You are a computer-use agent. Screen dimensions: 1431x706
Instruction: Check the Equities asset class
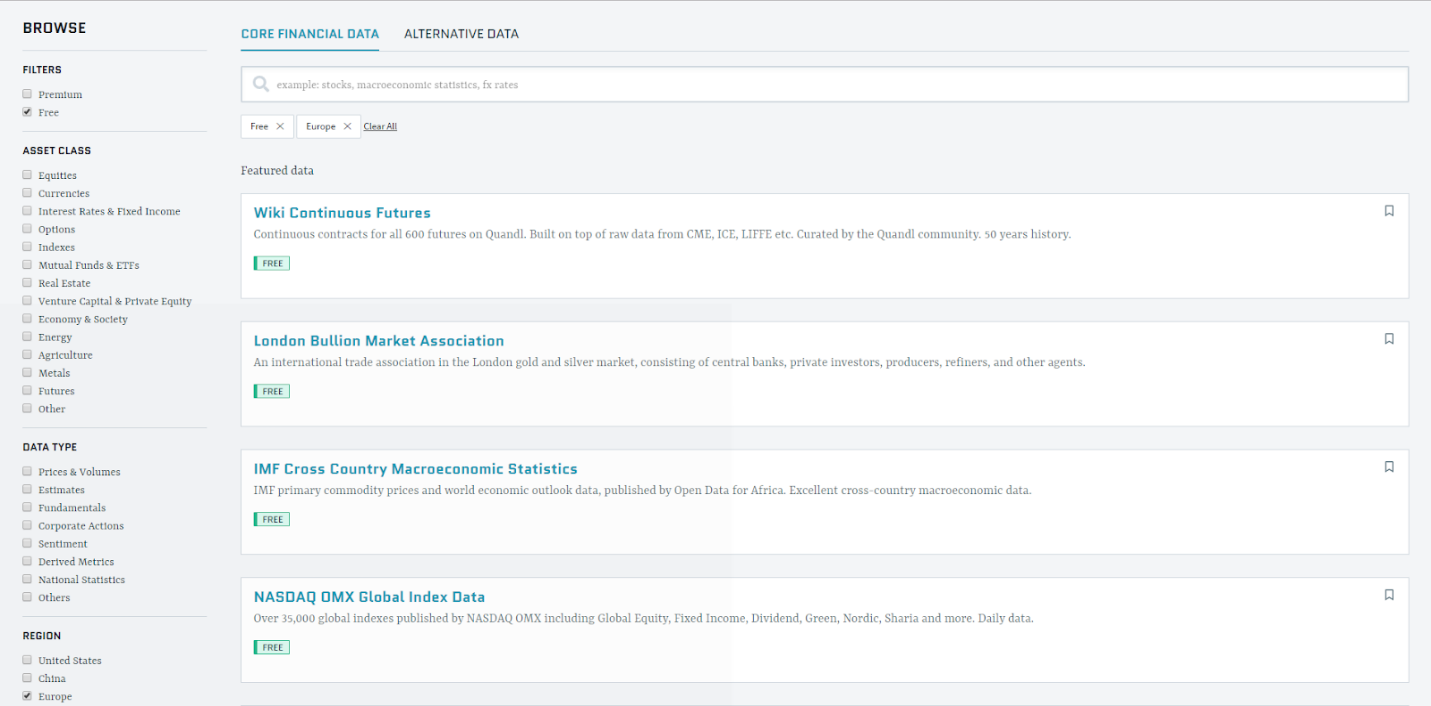point(28,175)
